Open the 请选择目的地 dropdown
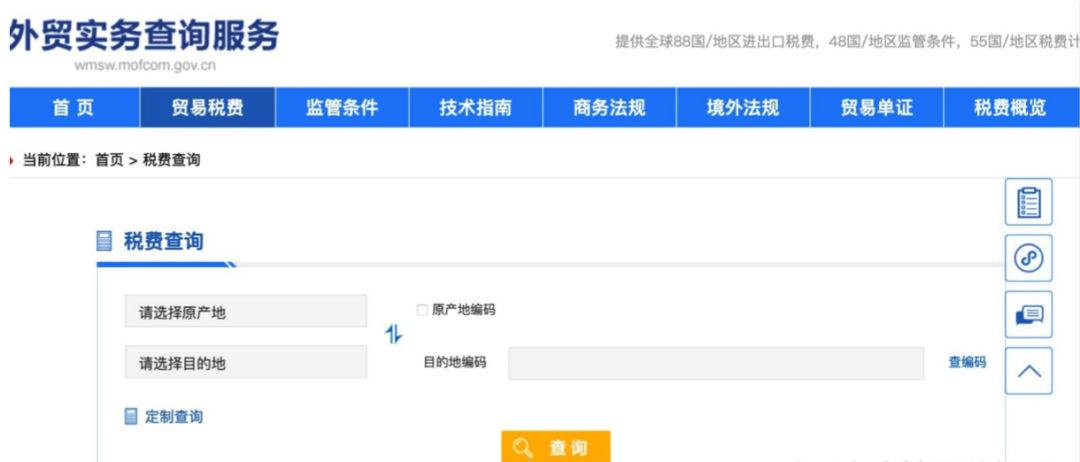 pos(246,362)
